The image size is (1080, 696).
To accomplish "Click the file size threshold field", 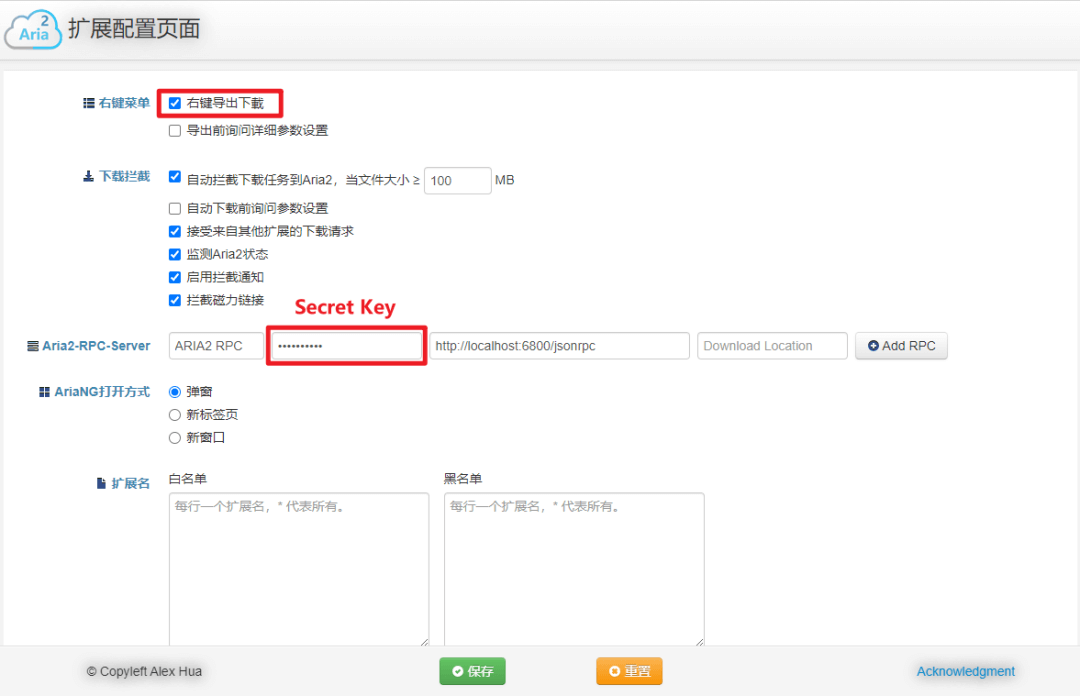I will 457,180.
